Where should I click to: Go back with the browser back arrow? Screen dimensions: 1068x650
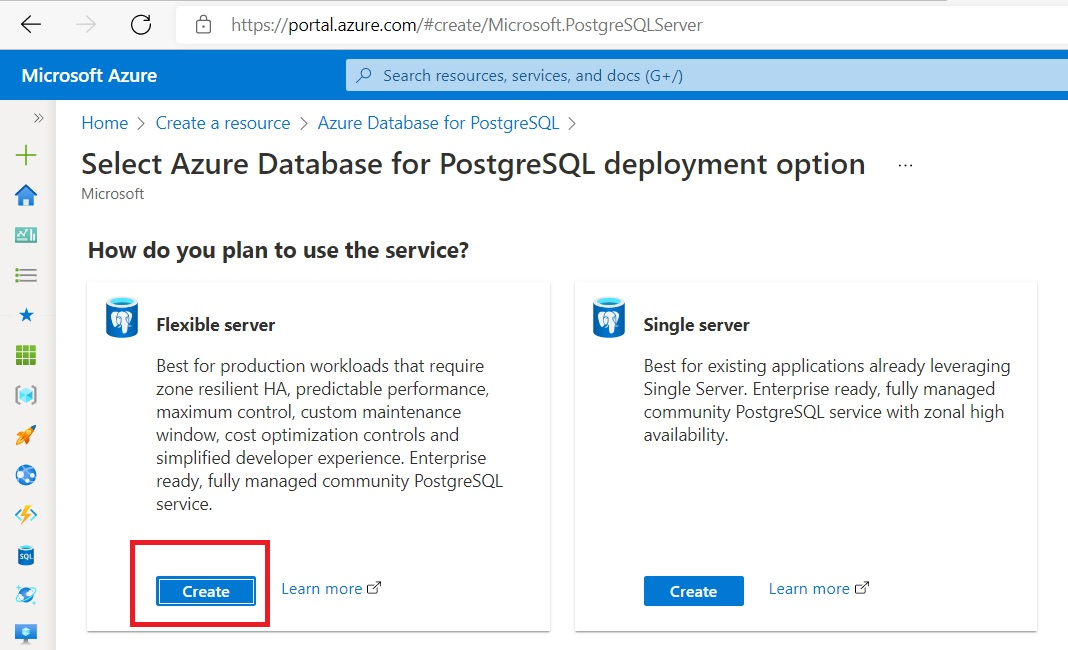pos(31,25)
